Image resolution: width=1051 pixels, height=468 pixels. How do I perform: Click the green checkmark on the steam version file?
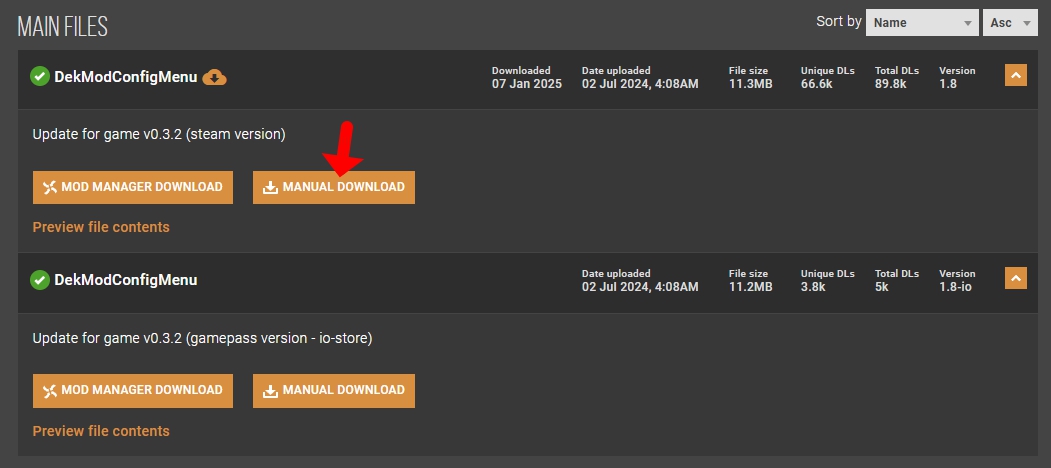coord(40,76)
